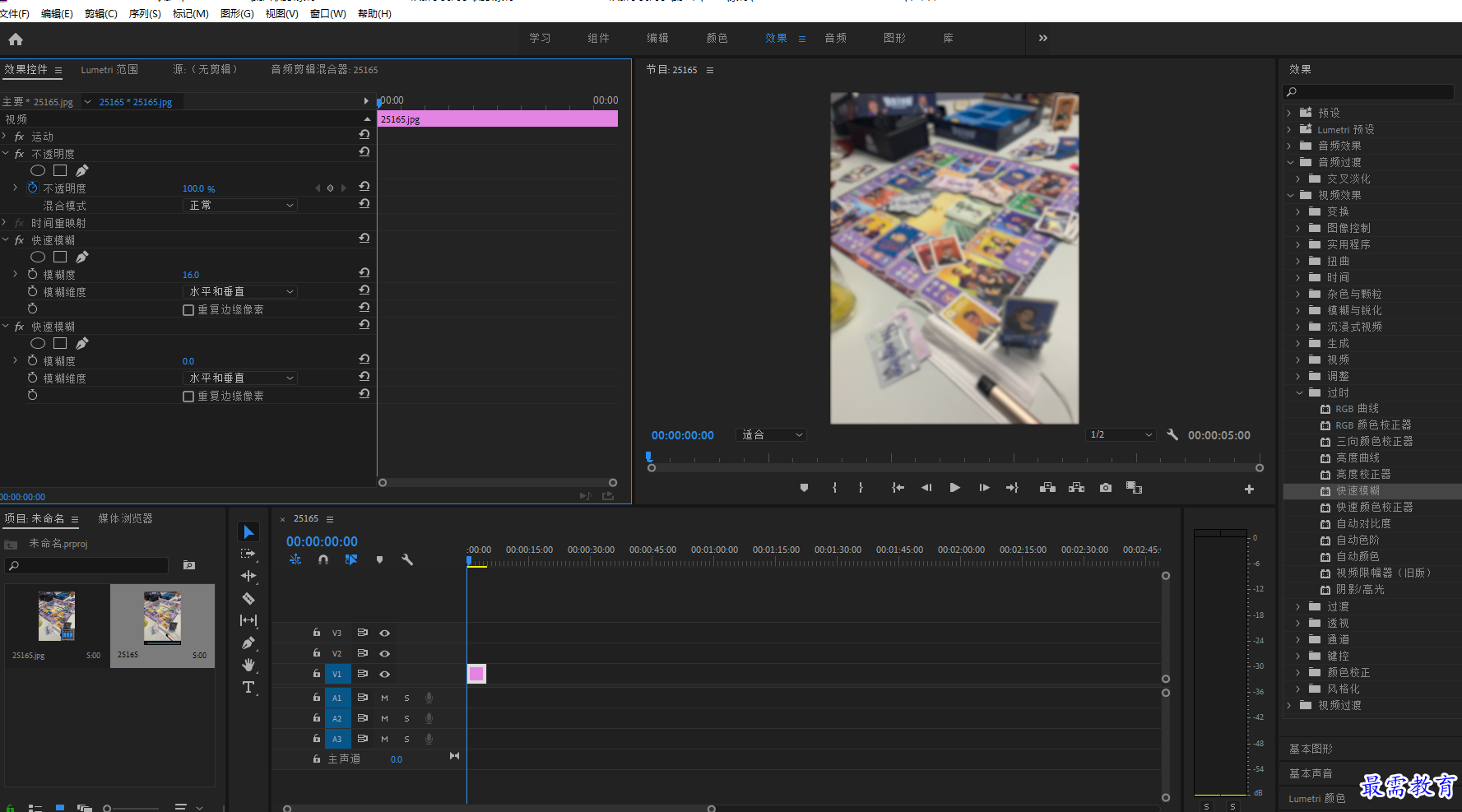Toggle V1 track visibility eye
The image size is (1462, 812).
coord(384,674)
